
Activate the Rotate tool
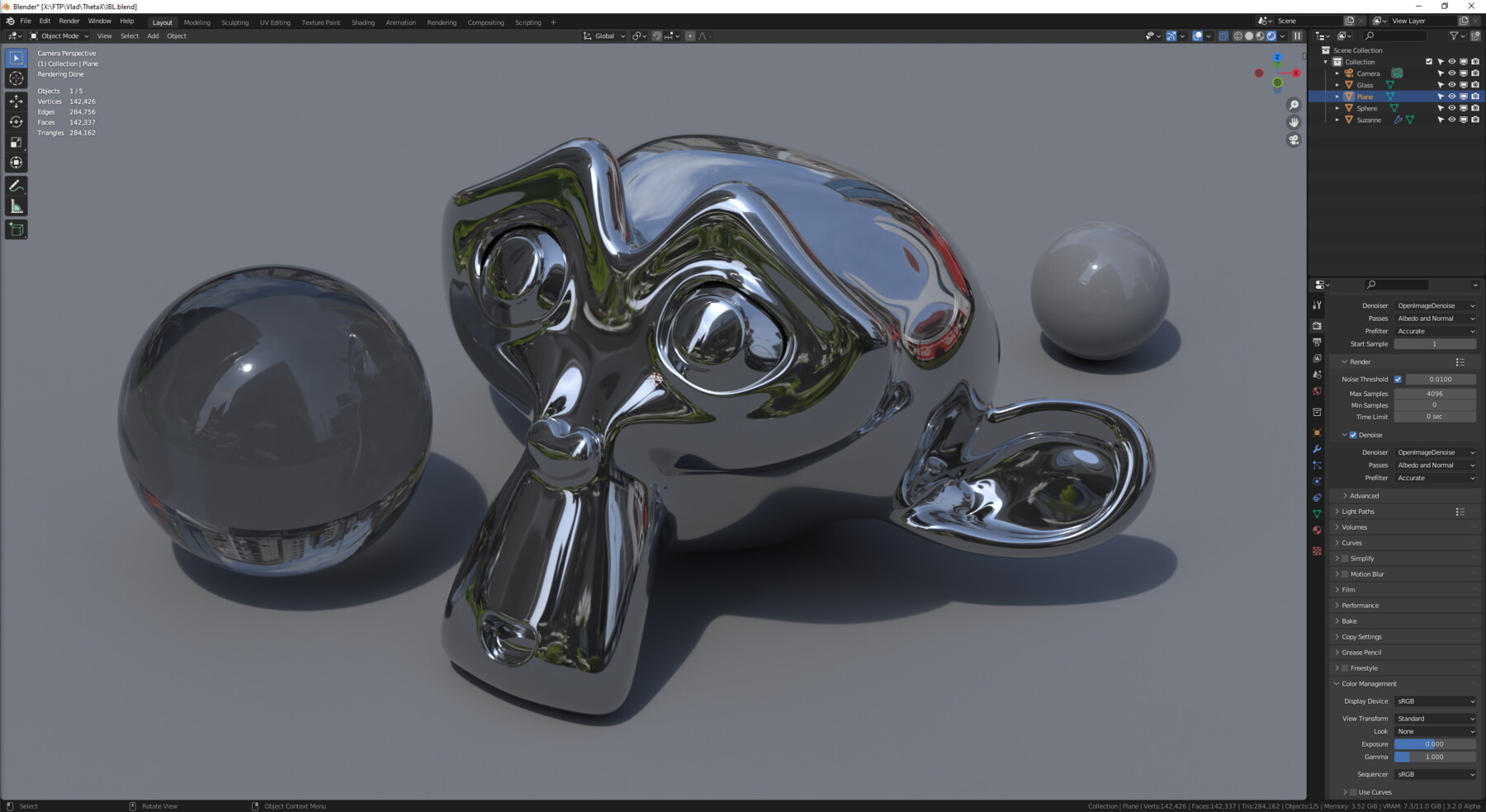17,122
